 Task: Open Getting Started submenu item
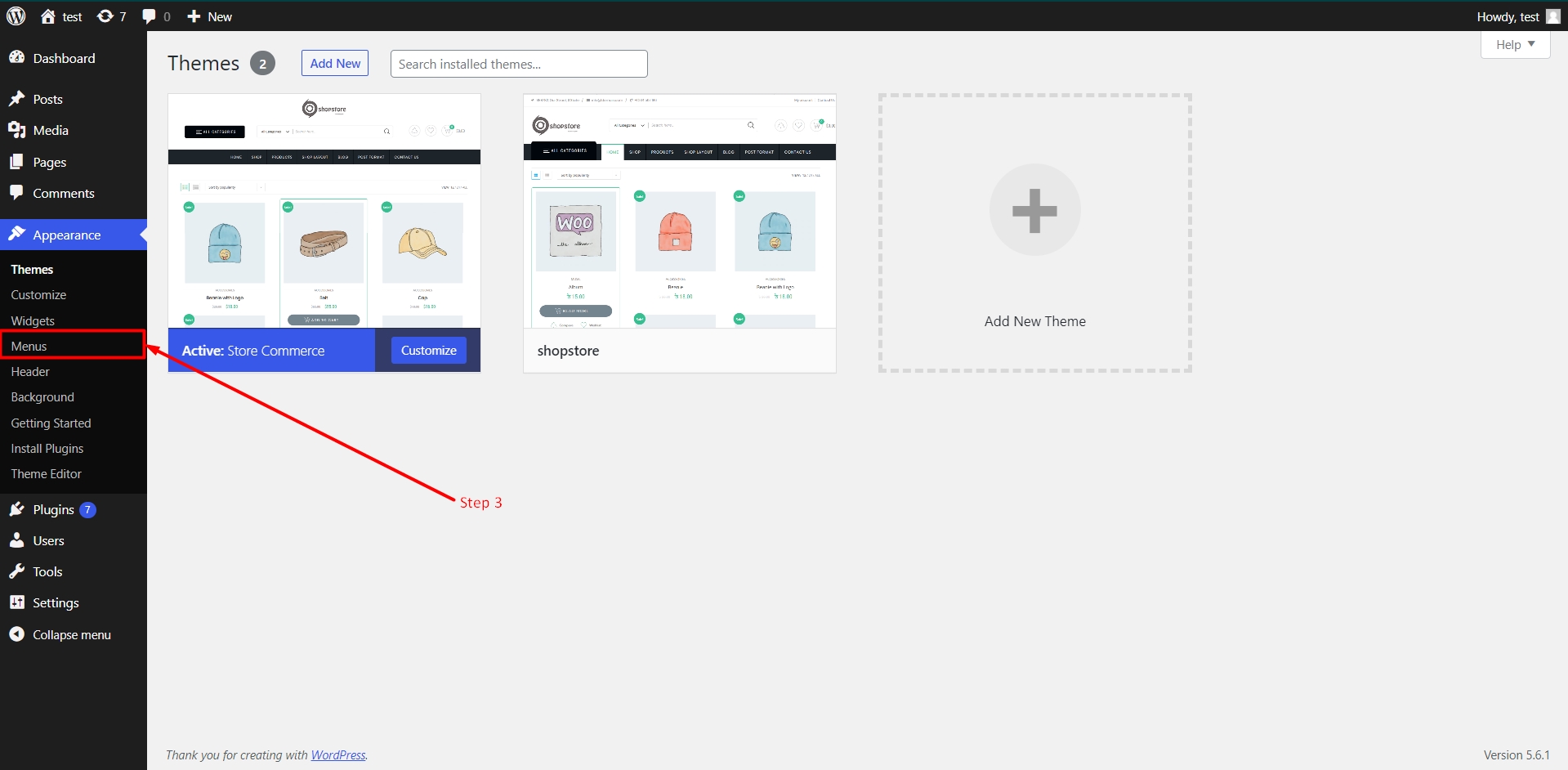click(x=51, y=423)
